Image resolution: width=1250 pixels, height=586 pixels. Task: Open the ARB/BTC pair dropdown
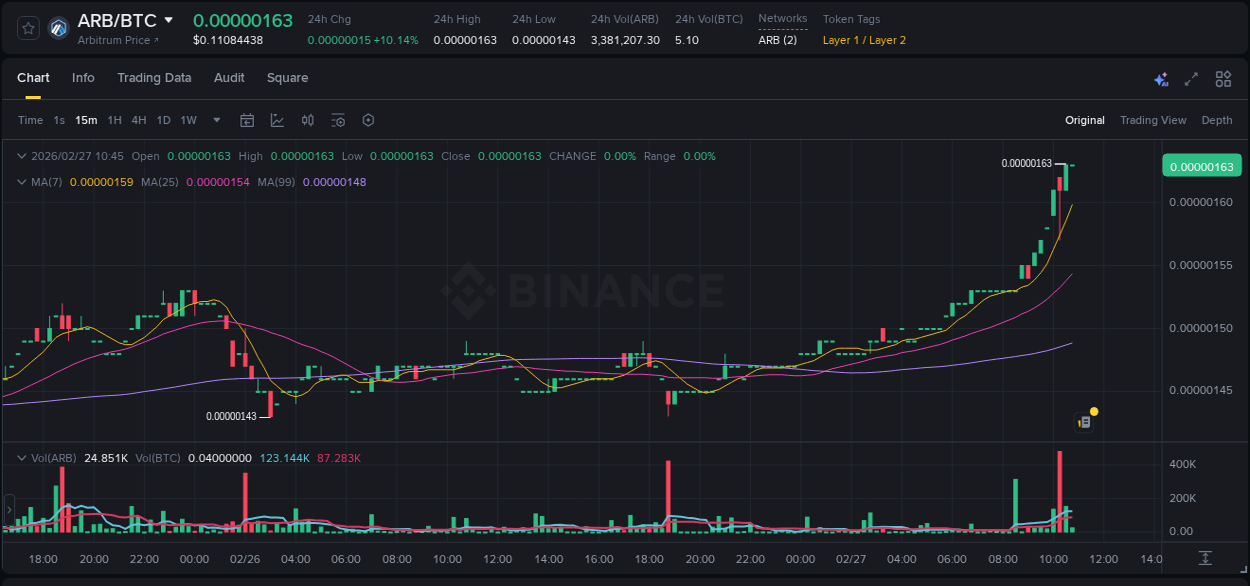pyautogui.click(x=167, y=19)
